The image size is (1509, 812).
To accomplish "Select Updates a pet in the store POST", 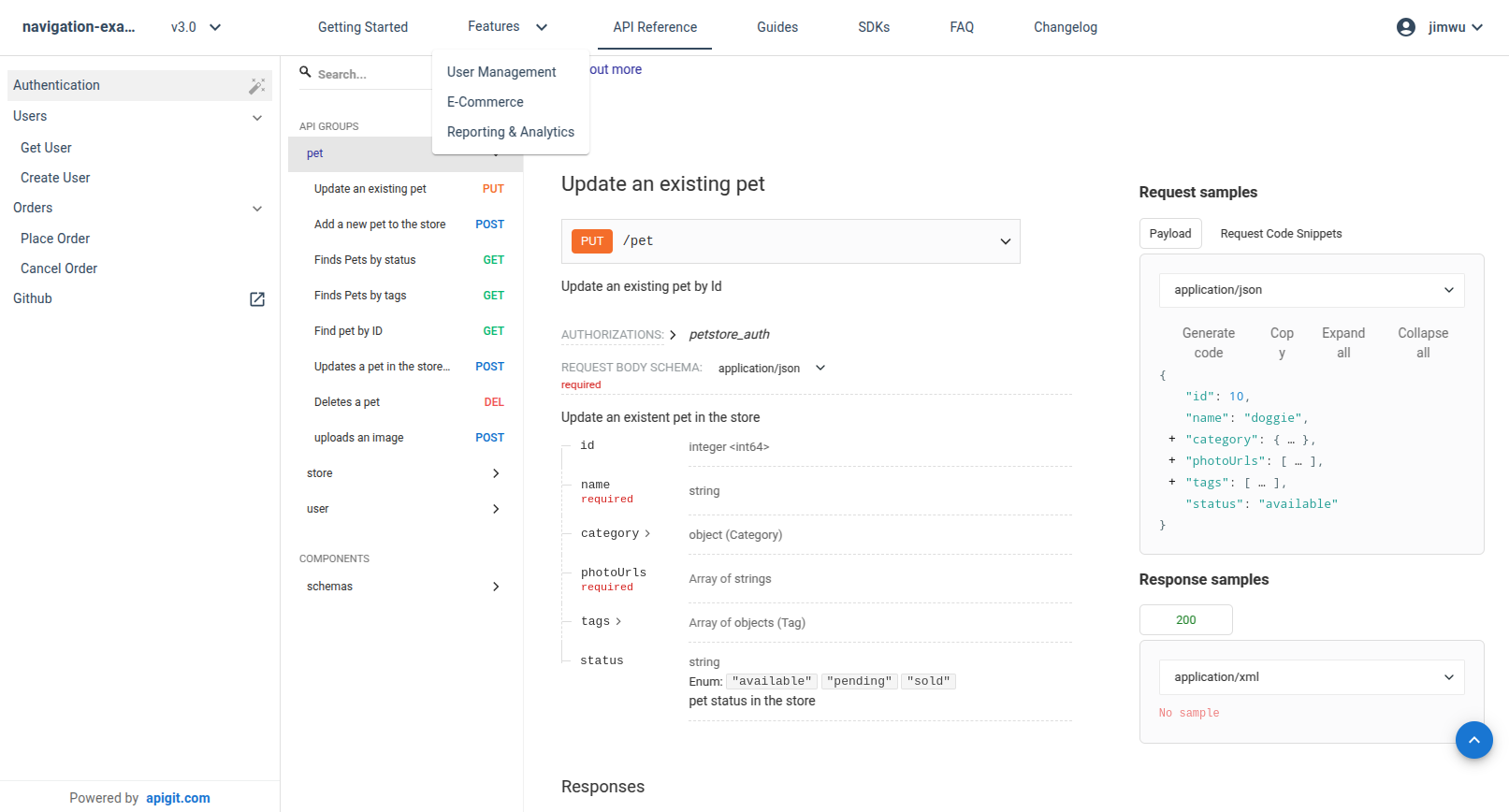I will [406, 367].
